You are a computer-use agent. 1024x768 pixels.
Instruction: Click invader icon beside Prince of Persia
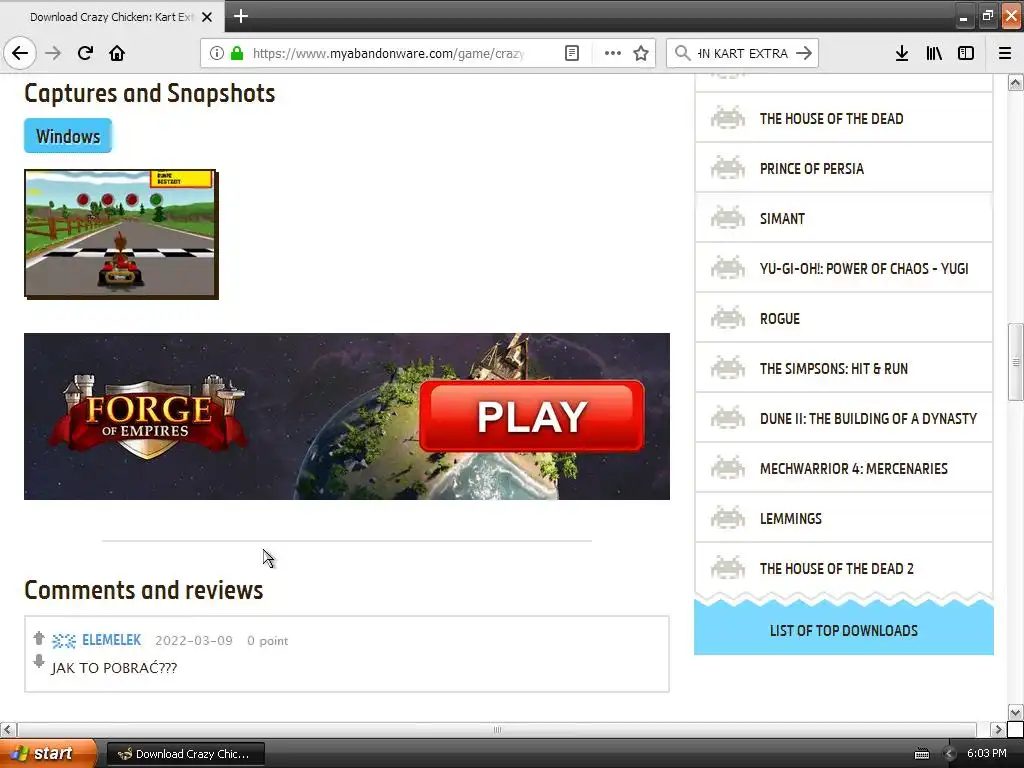point(728,168)
